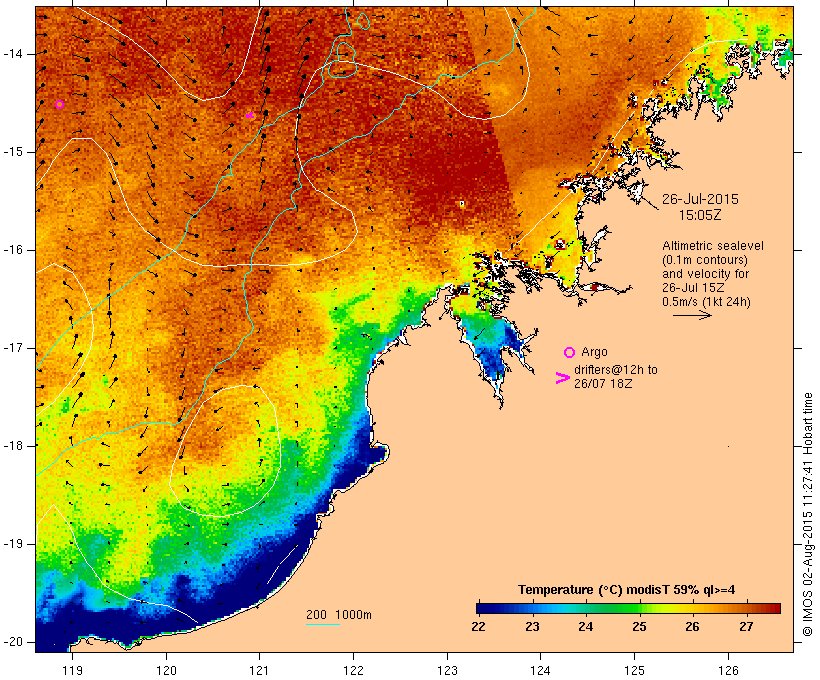Click the magenta drifter arrowhead legend symbol
Screen dimensions: 820x680
[562, 378]
